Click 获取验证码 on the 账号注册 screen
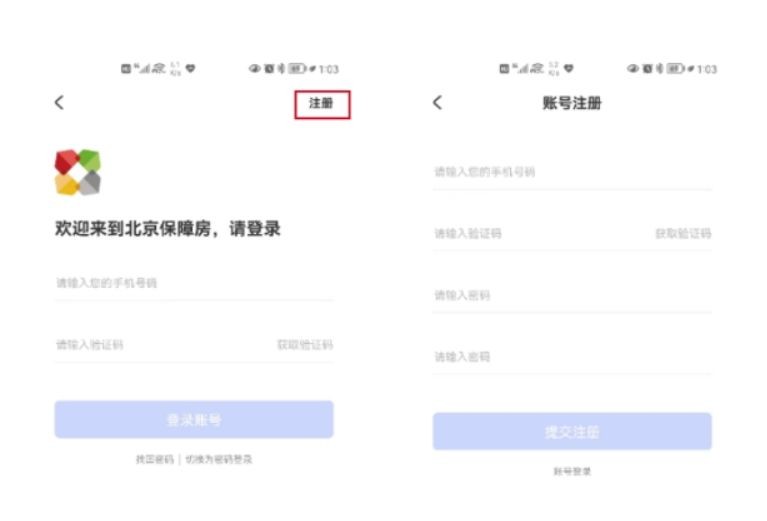Viewport: 767px width, 521px height. [683, 234]
